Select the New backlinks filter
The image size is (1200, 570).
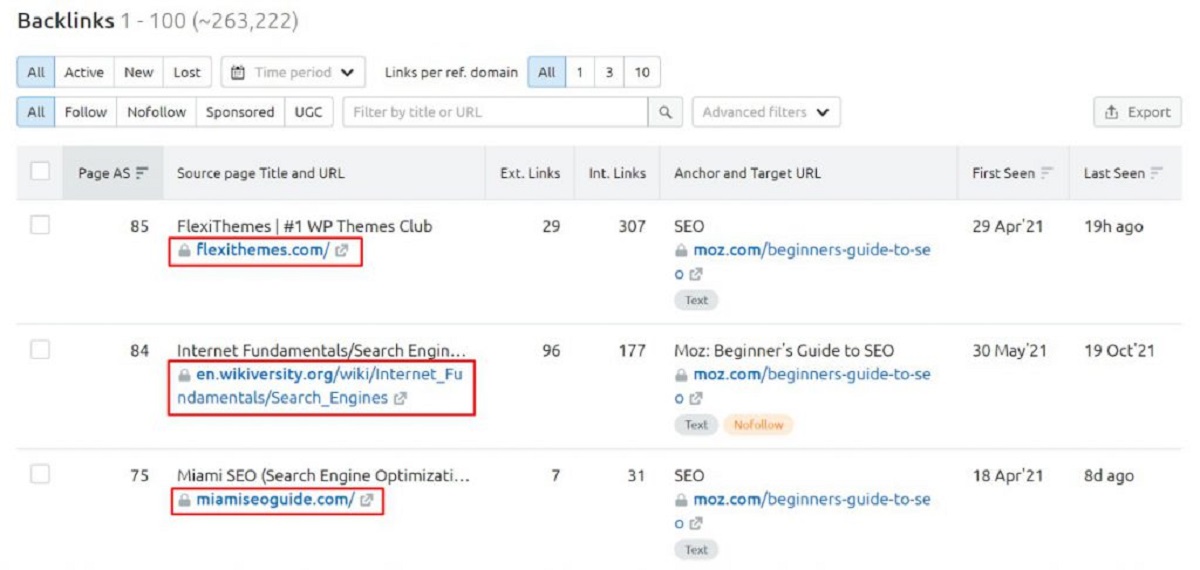click(x=139, y=72)
